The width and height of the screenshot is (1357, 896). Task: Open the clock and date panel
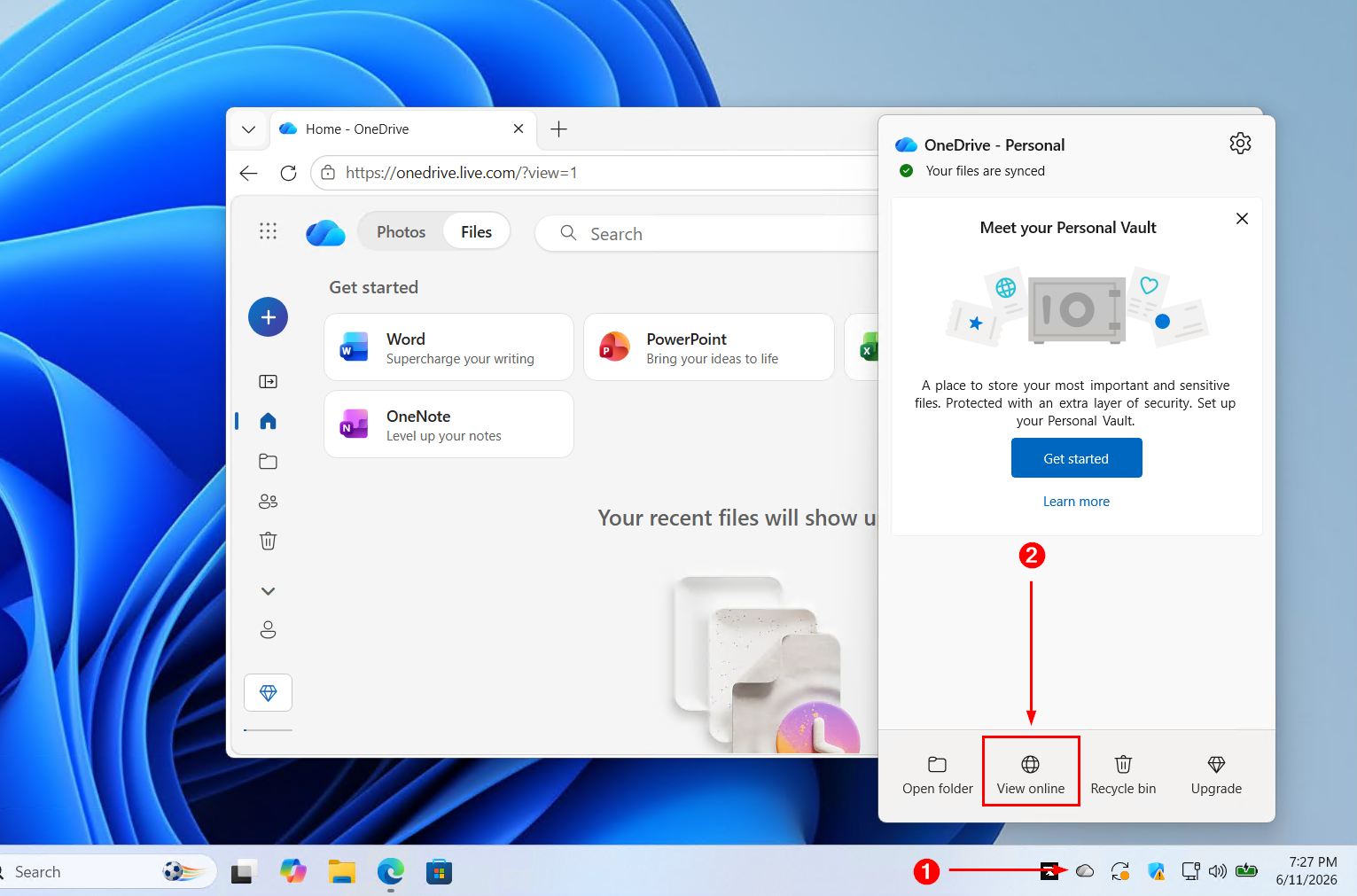(x=1306, y=871)
